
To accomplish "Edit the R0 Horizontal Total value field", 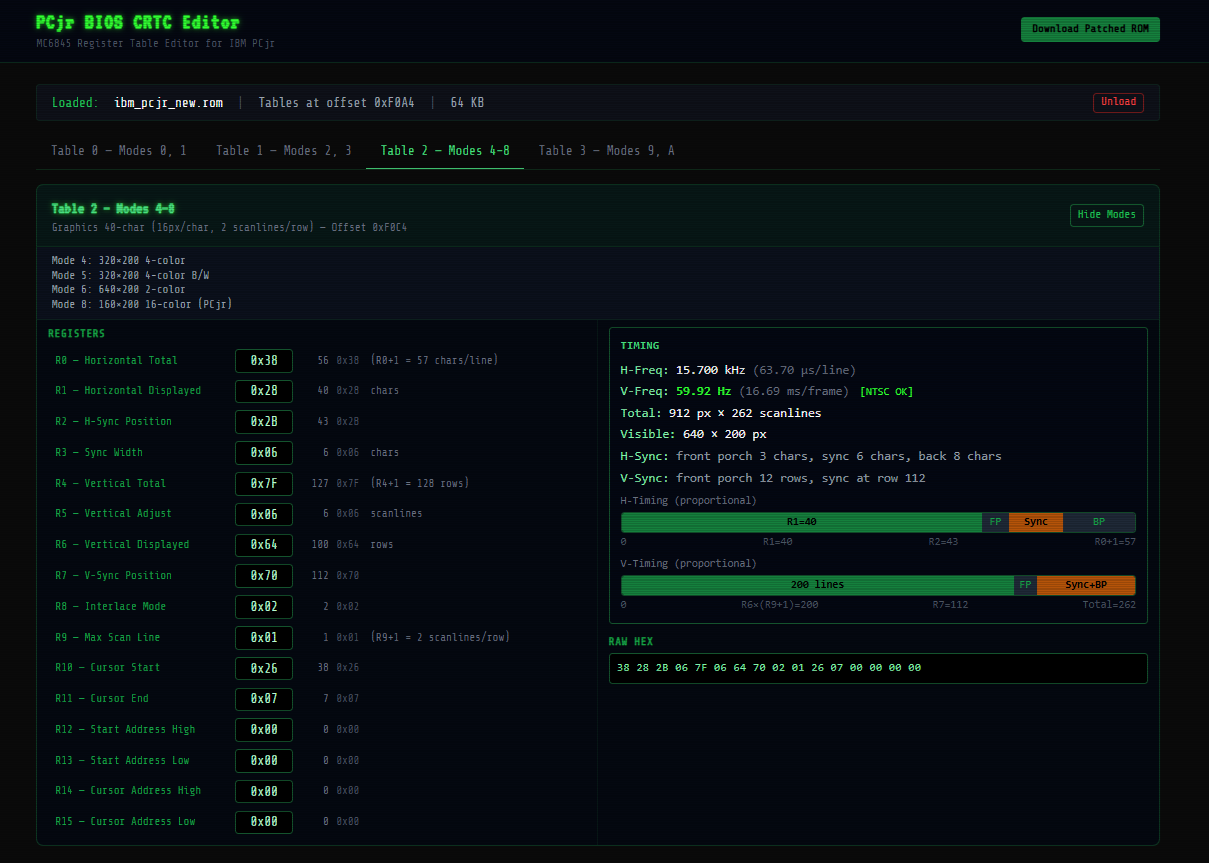I will point(264,360).
